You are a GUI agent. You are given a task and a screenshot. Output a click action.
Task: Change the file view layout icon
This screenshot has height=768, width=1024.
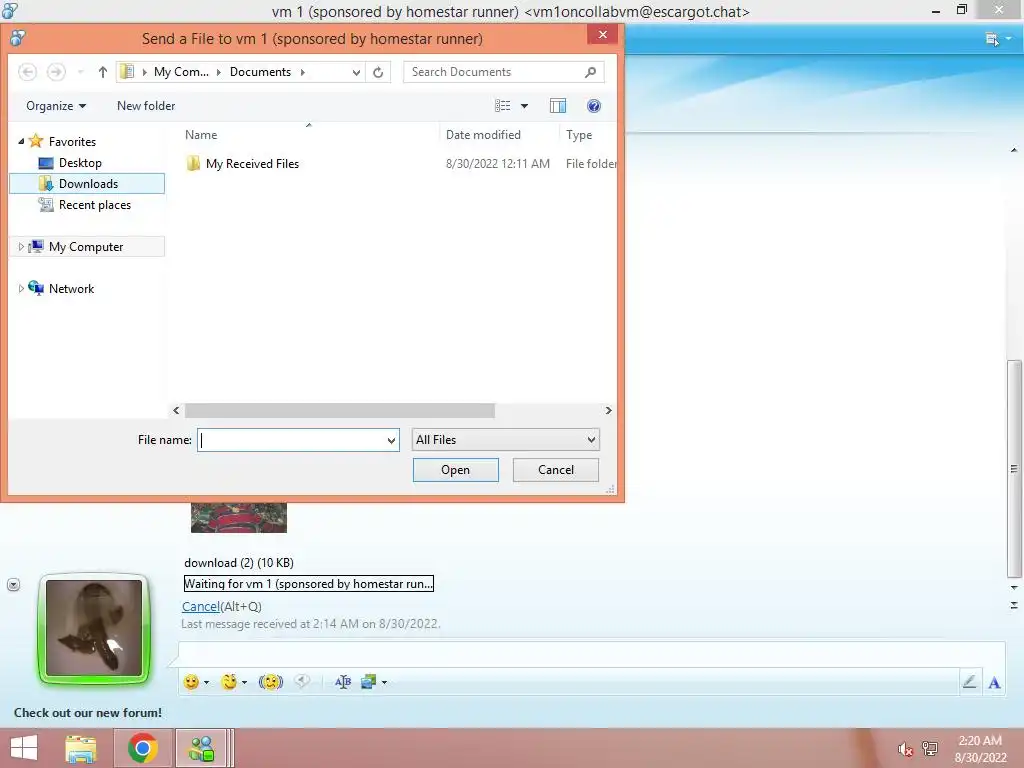tap(502, 106)
